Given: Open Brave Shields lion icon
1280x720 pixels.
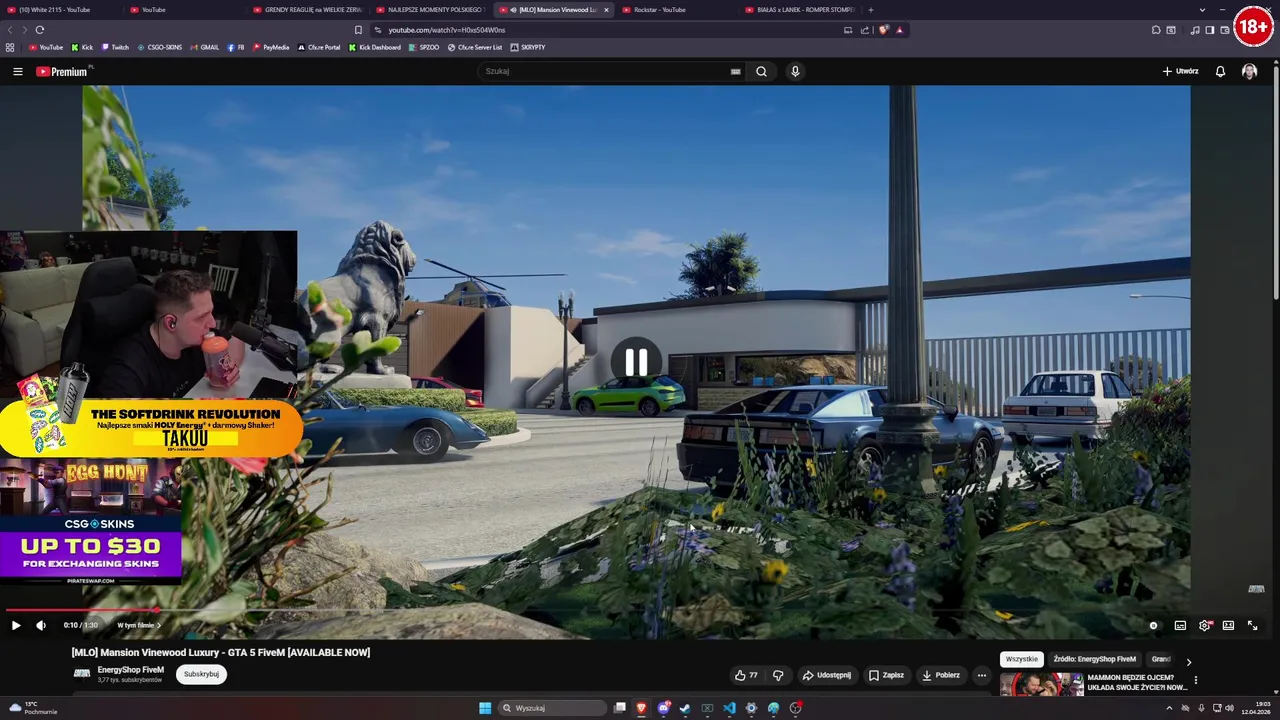Looking at the screenshot, I should [x=883, y=30].
